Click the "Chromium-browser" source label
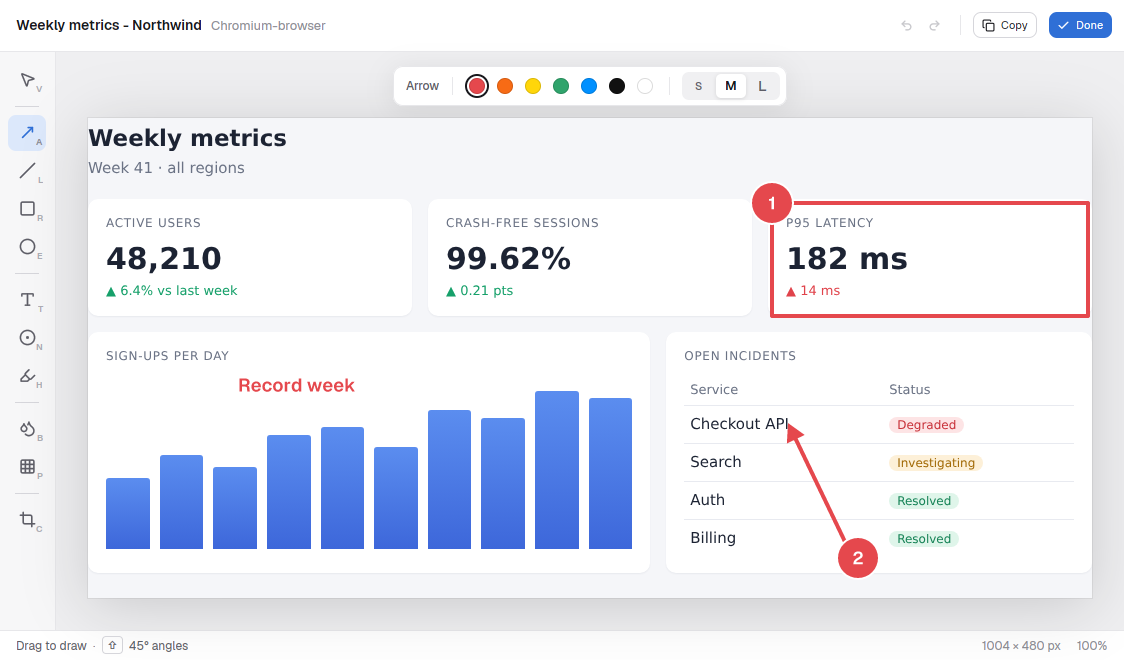This screenshot has width=1124, height=660. coord(268,26)
